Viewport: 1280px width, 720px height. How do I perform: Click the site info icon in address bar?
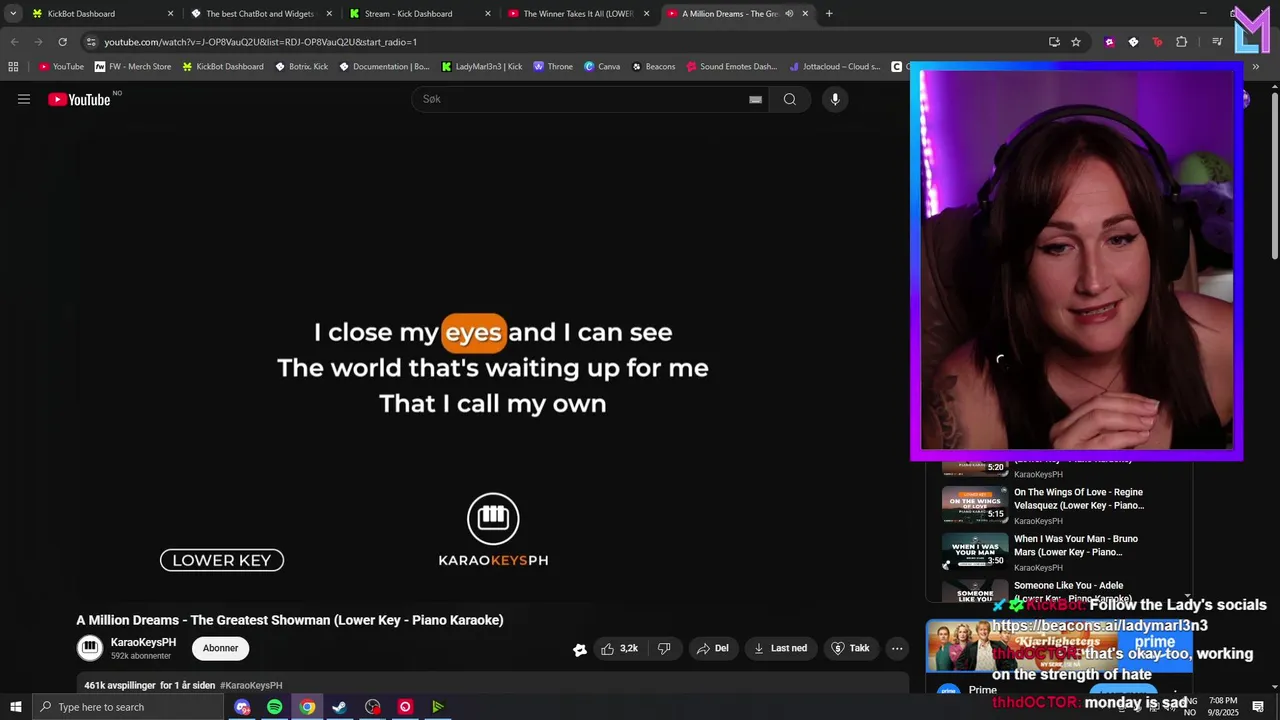91,42
